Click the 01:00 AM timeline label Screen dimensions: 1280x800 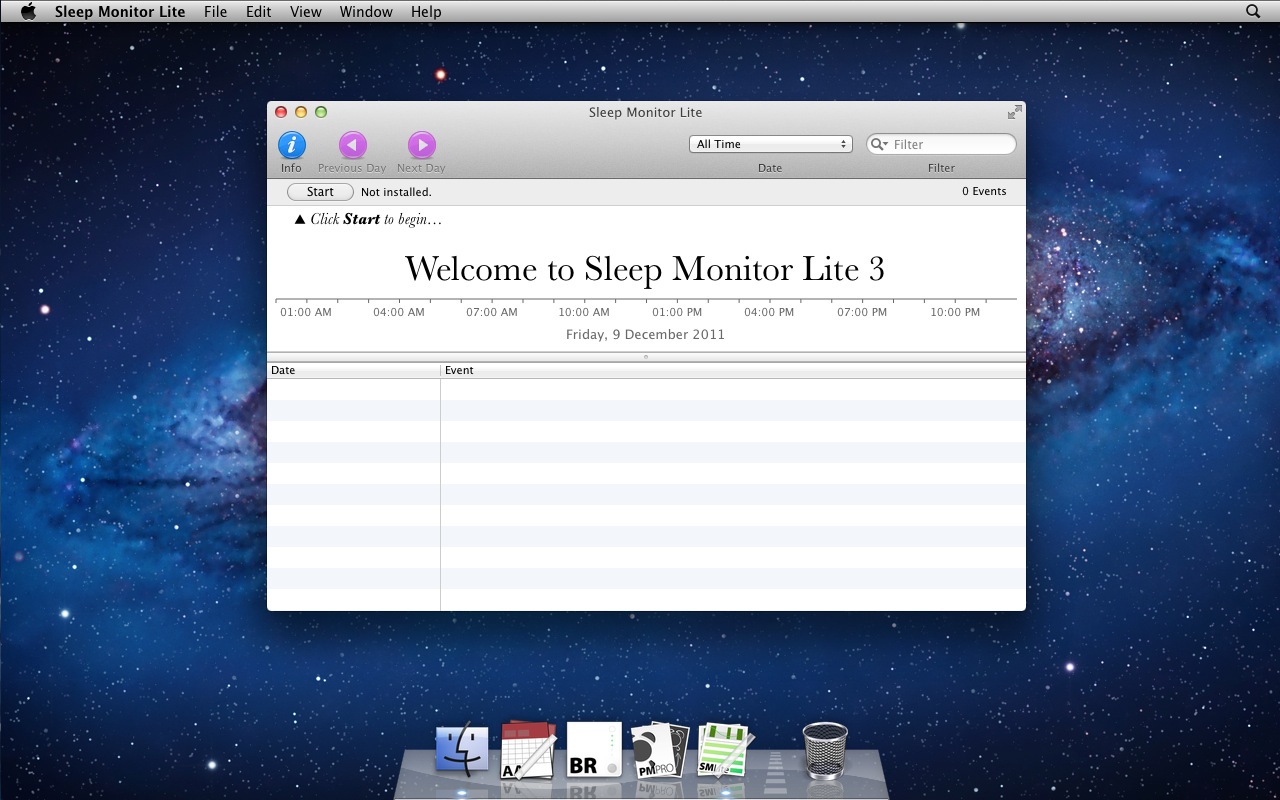[306, 312]
